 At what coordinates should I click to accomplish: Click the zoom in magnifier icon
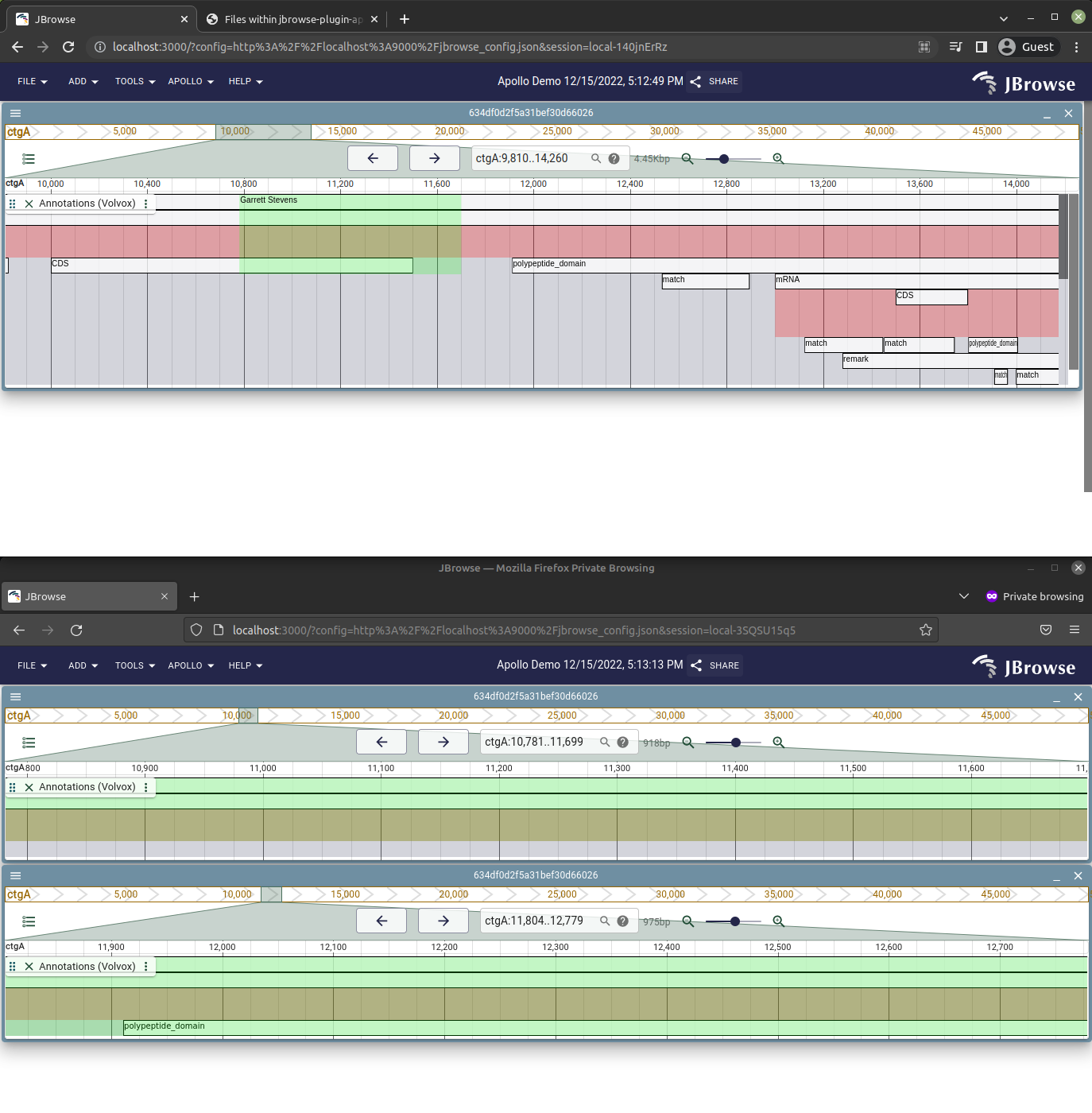point(778,158)
